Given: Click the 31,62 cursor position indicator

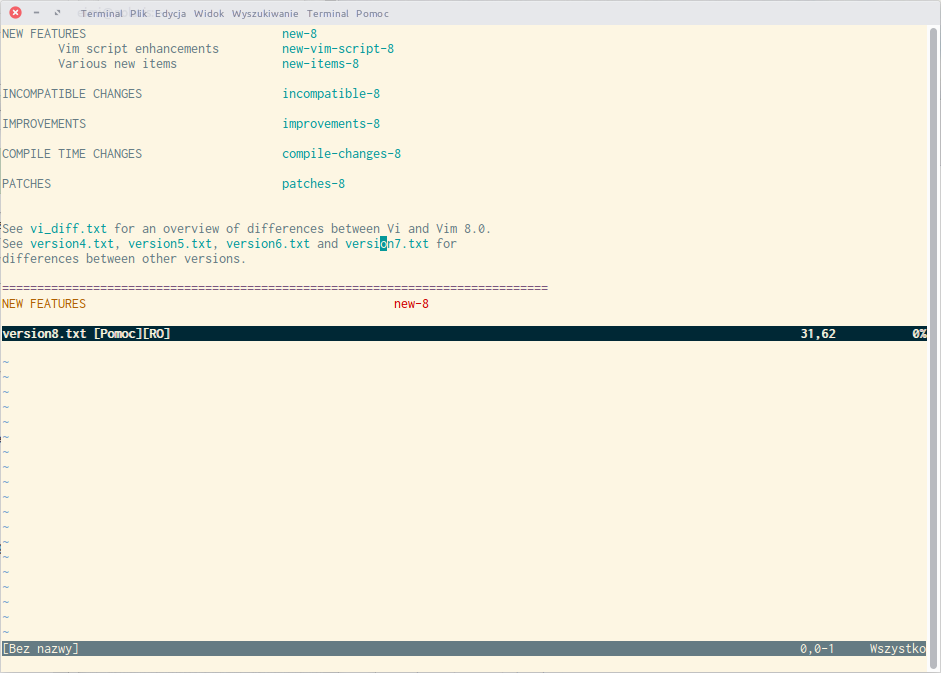Looking at the screenshot, I should [818, 334].
